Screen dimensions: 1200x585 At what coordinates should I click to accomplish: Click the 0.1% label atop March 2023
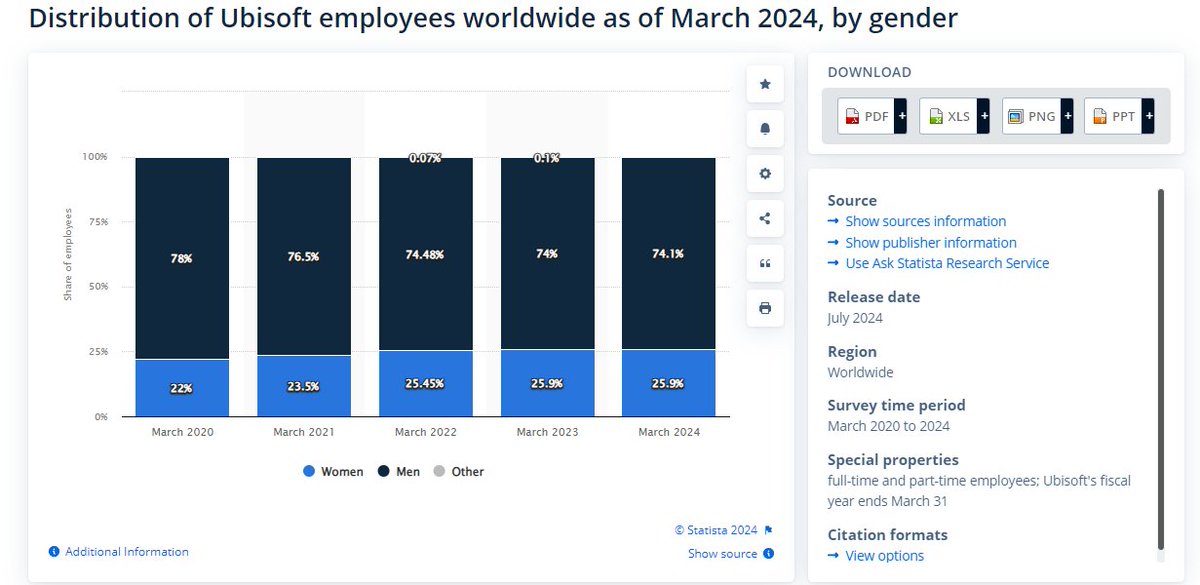tap(547, 158)
